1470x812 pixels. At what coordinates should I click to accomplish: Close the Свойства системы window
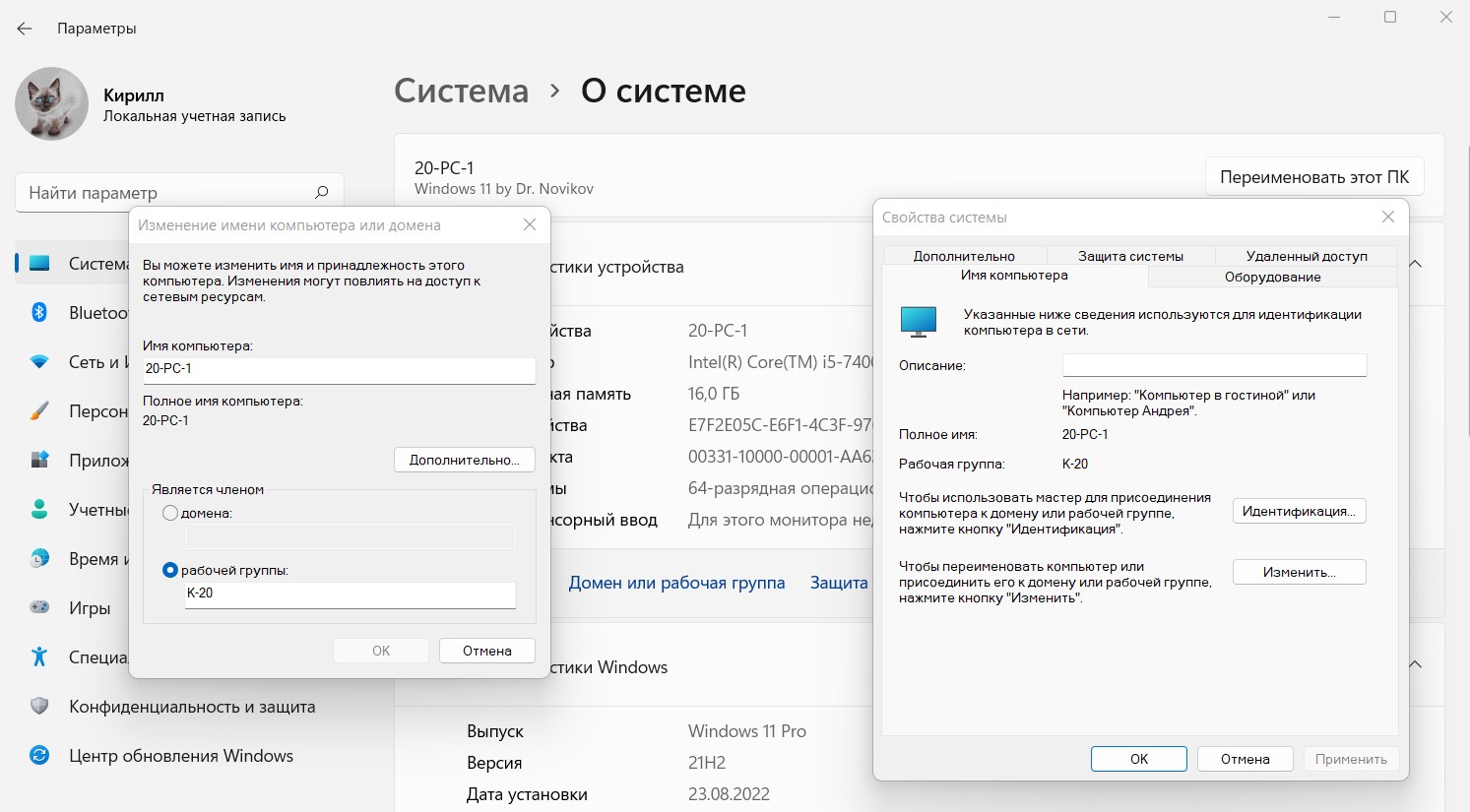click(1388, 217)
